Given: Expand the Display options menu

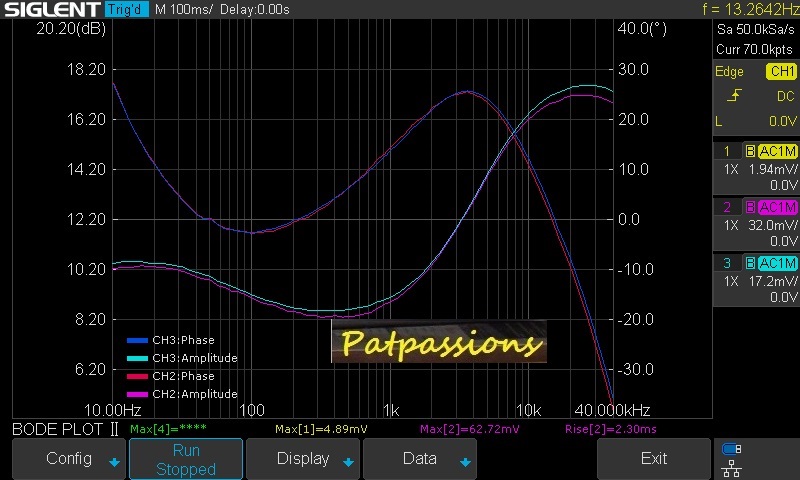Looking at the screenshot, I should (x=302, y=459).
